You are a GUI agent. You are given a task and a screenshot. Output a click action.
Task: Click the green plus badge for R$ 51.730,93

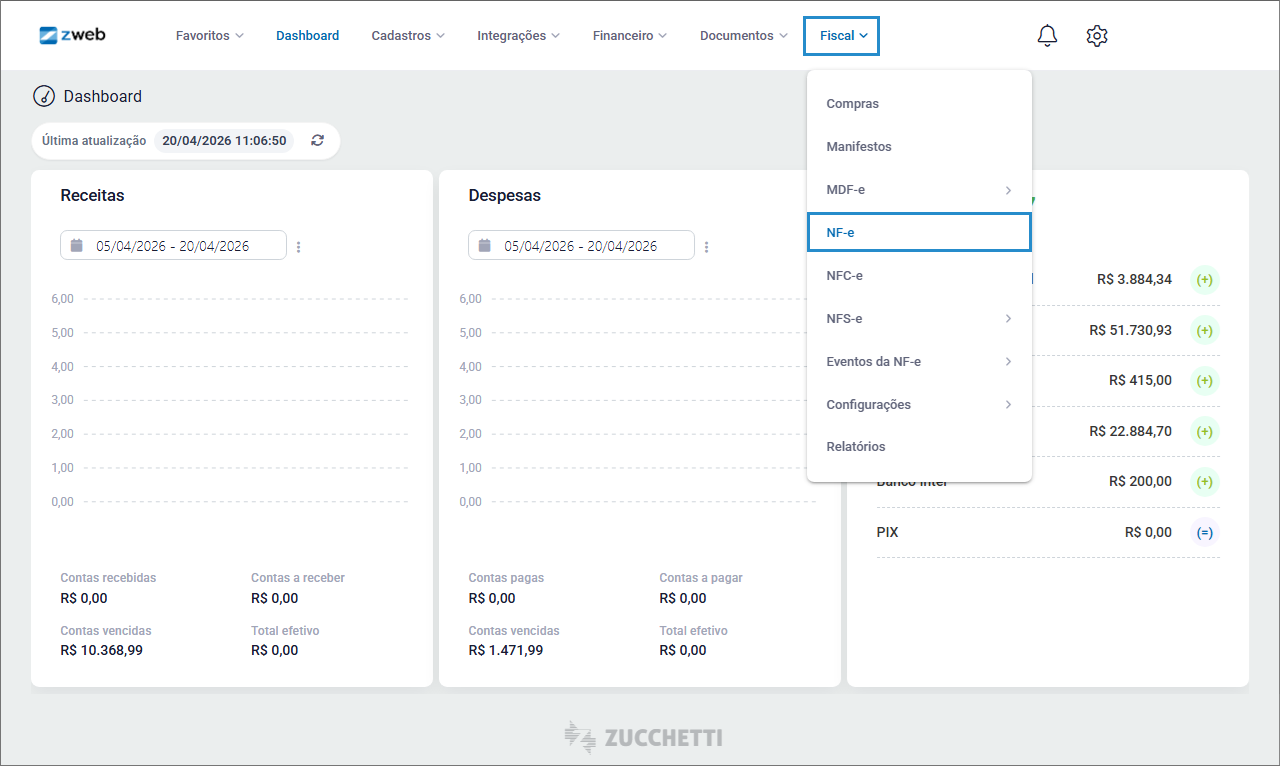pyautogui.click(x=1205, y=330)
